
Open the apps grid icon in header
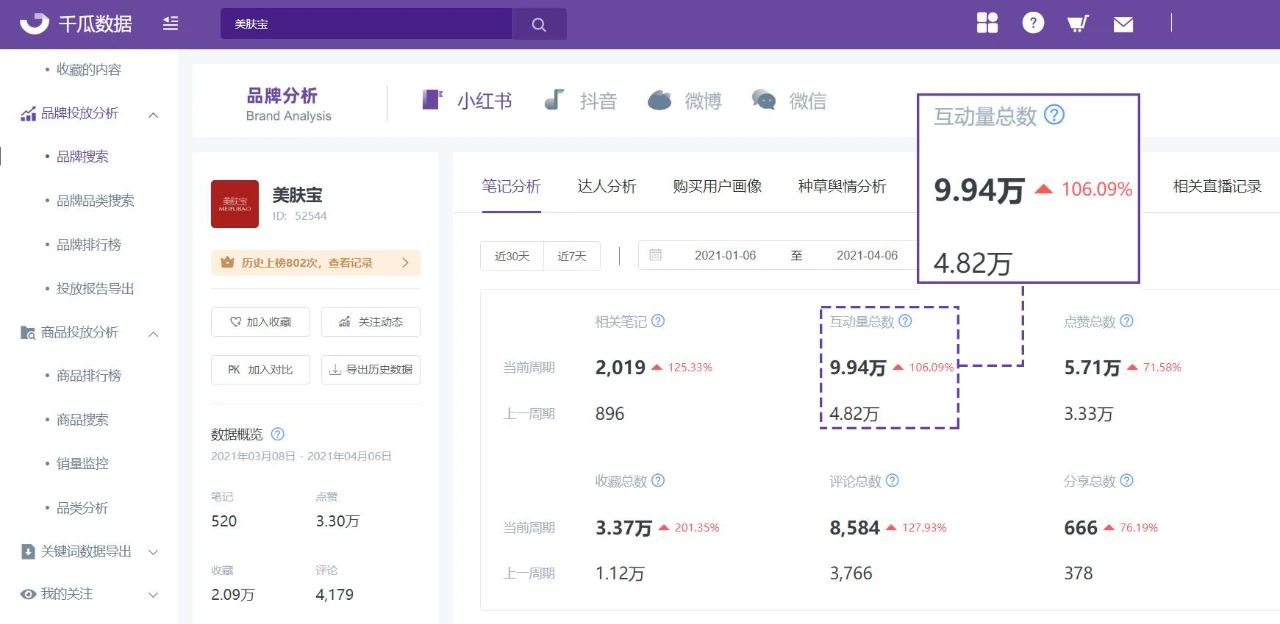pyautogui.click(x=987, y=23)
